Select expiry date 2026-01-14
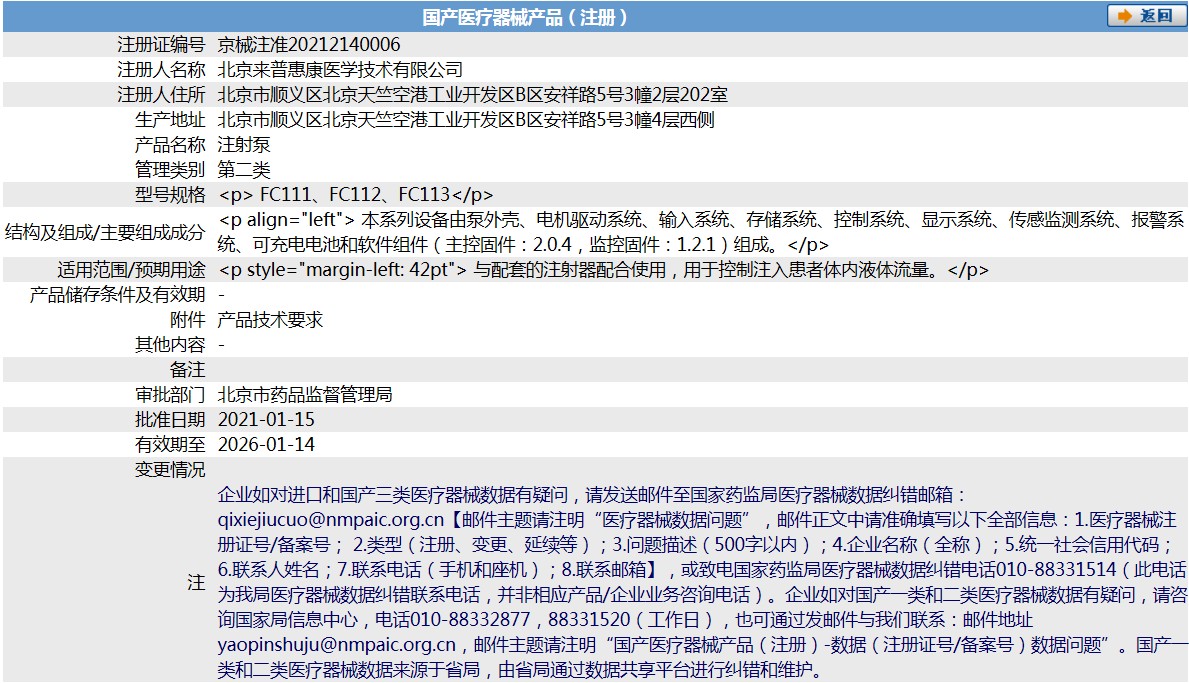Viewport: 1189px width, 683px height. [x=266, y=445]
